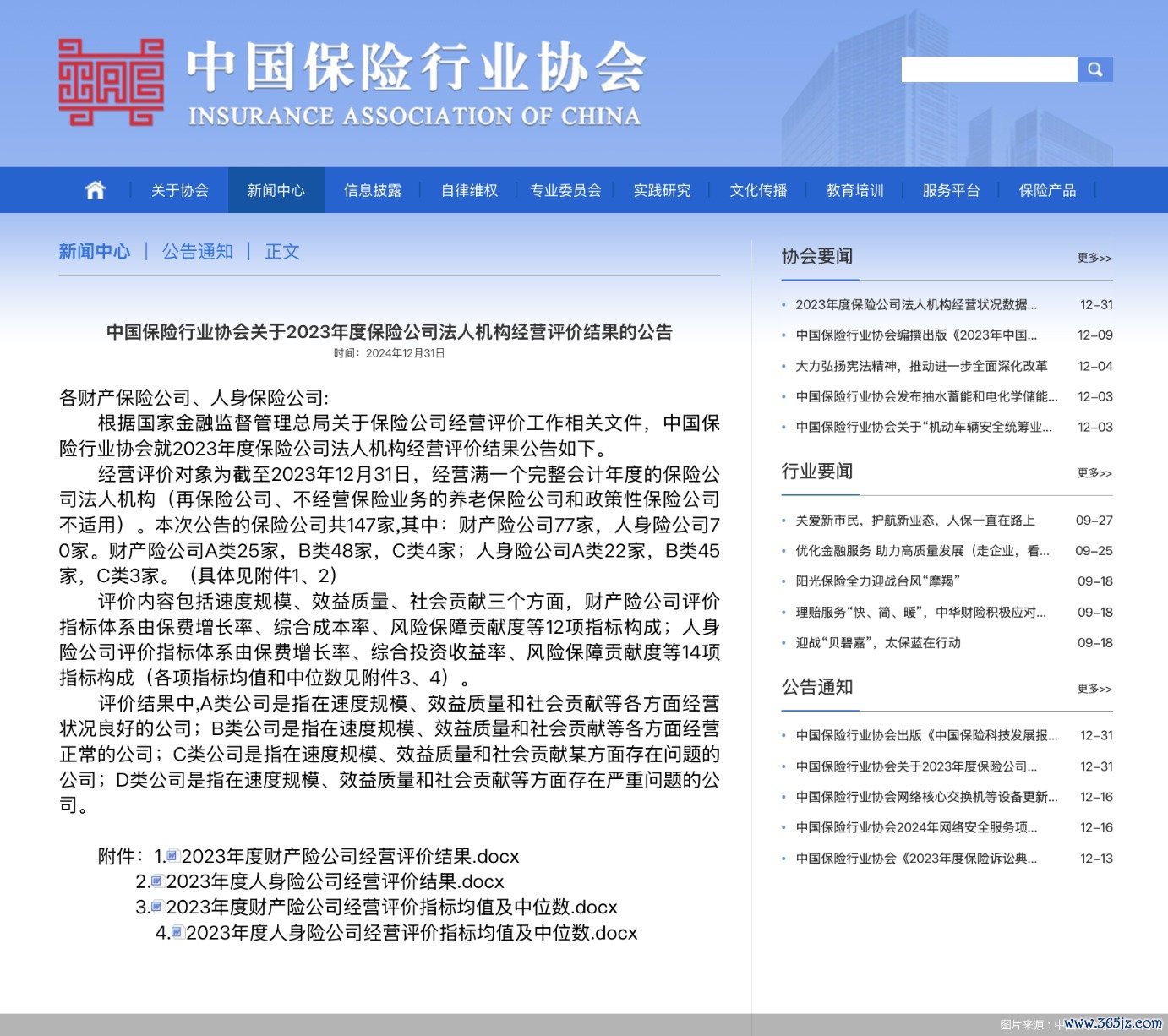Open 网络核心交换机等设备更新 notice
1168x1036 pixels.
click(x=926, y=797)
